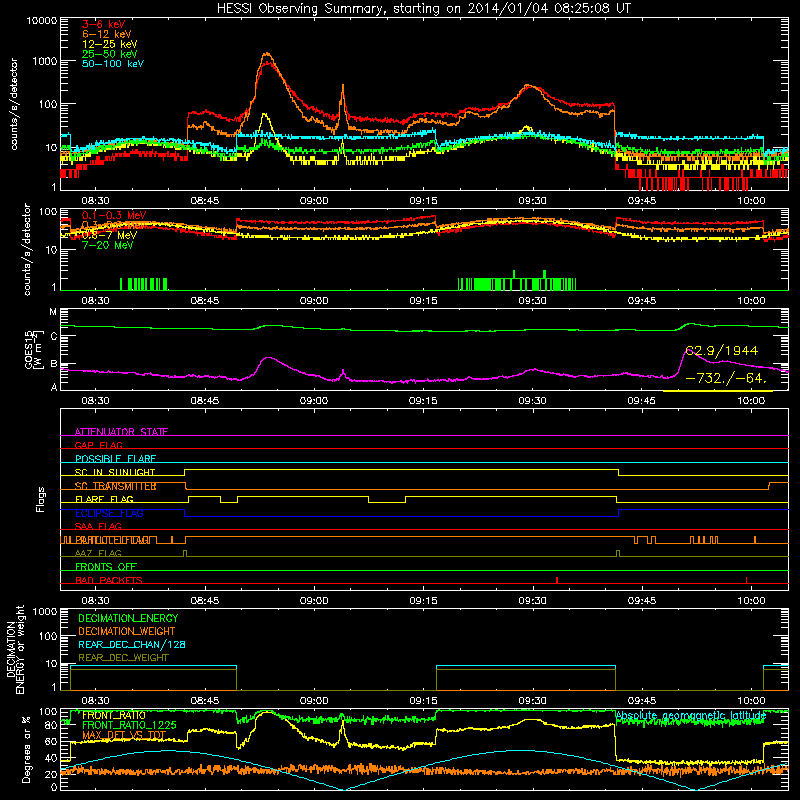Click the M class tick on GOES plot
800x800 pixels.
(x=53, y=312)
